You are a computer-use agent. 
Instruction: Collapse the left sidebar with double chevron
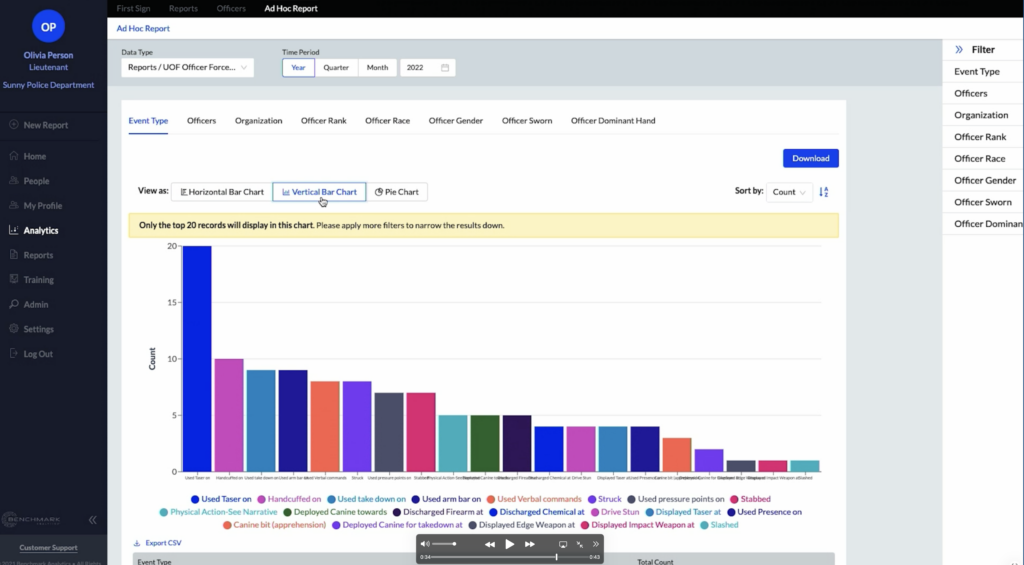pos(93,519)
